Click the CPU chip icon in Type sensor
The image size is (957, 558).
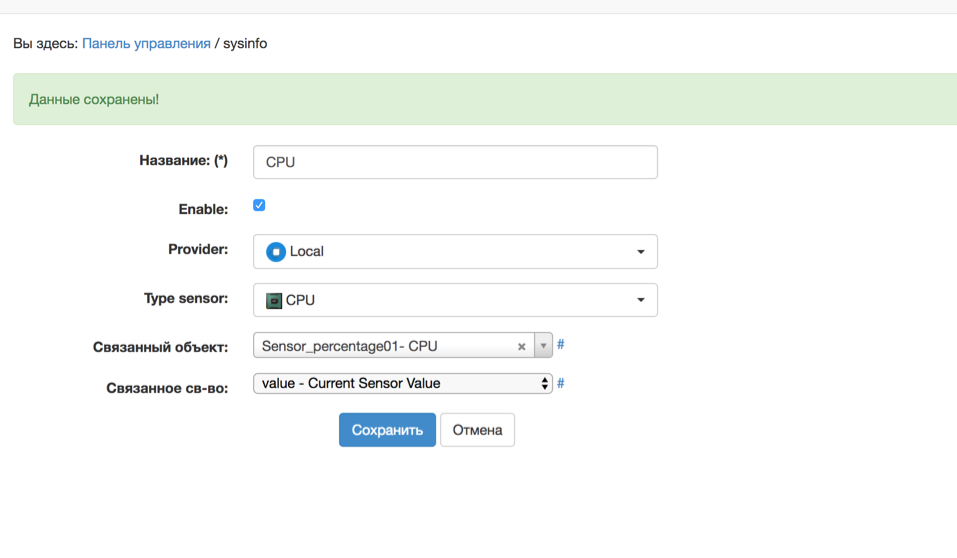(274, 300)
